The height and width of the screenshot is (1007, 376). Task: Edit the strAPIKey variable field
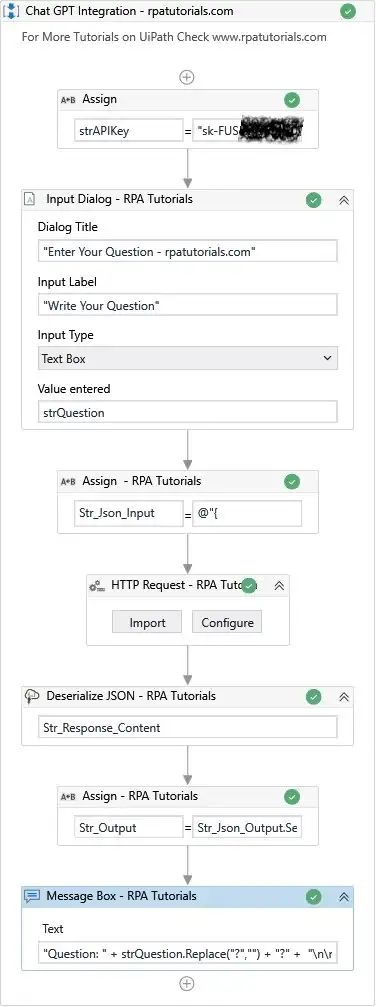(x=129, y=131)
